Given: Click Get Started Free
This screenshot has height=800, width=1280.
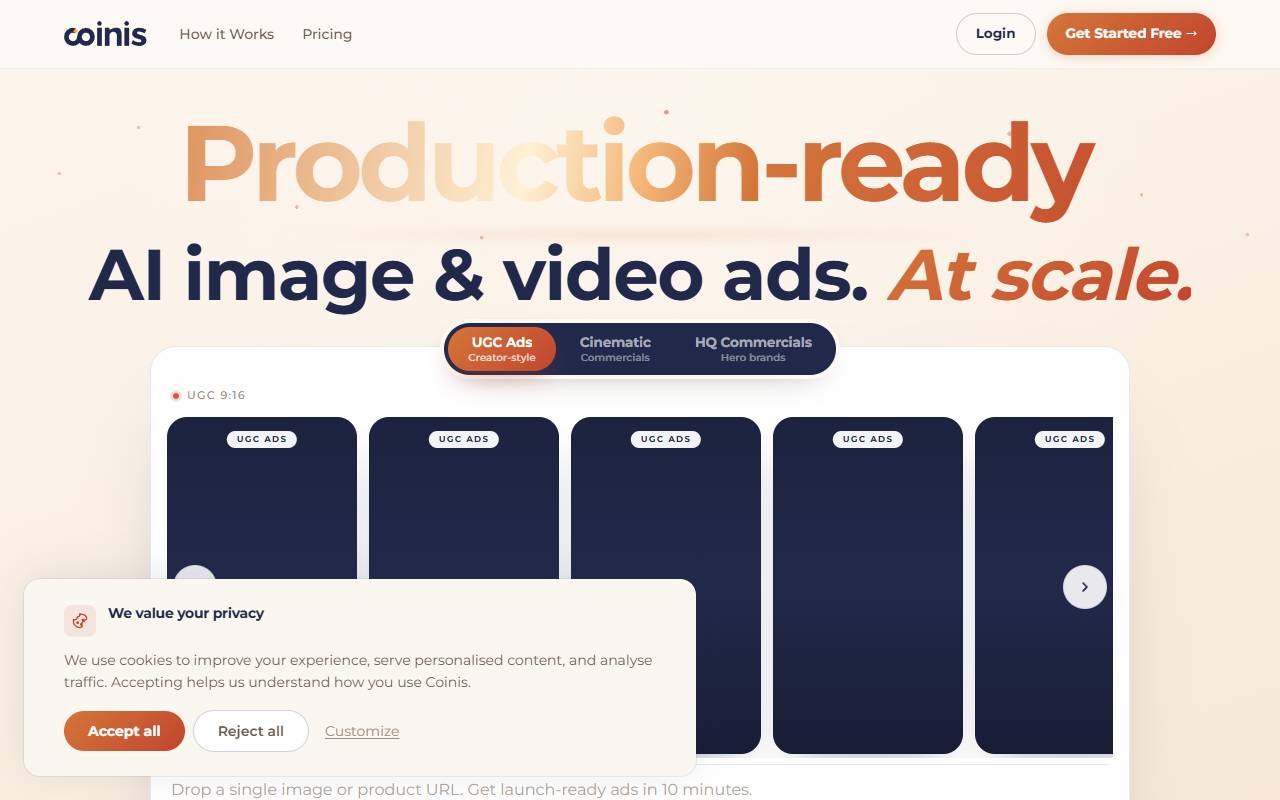Looking at the screenshot, I should click(x=1131, y=34).
